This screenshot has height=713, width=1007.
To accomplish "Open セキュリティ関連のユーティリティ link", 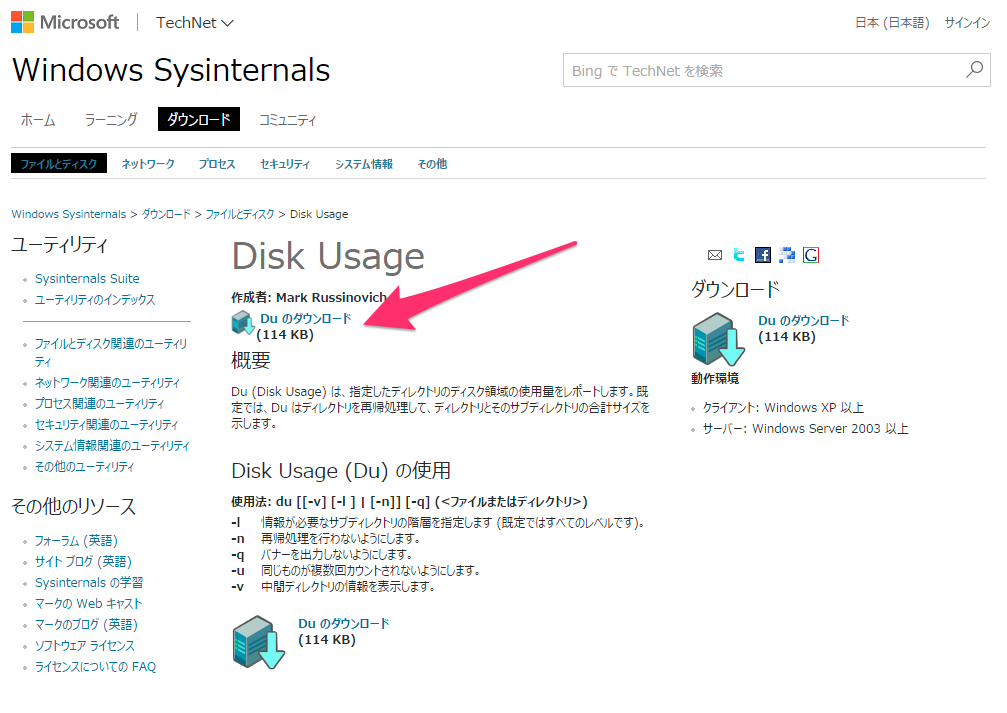I will [107, 424].
